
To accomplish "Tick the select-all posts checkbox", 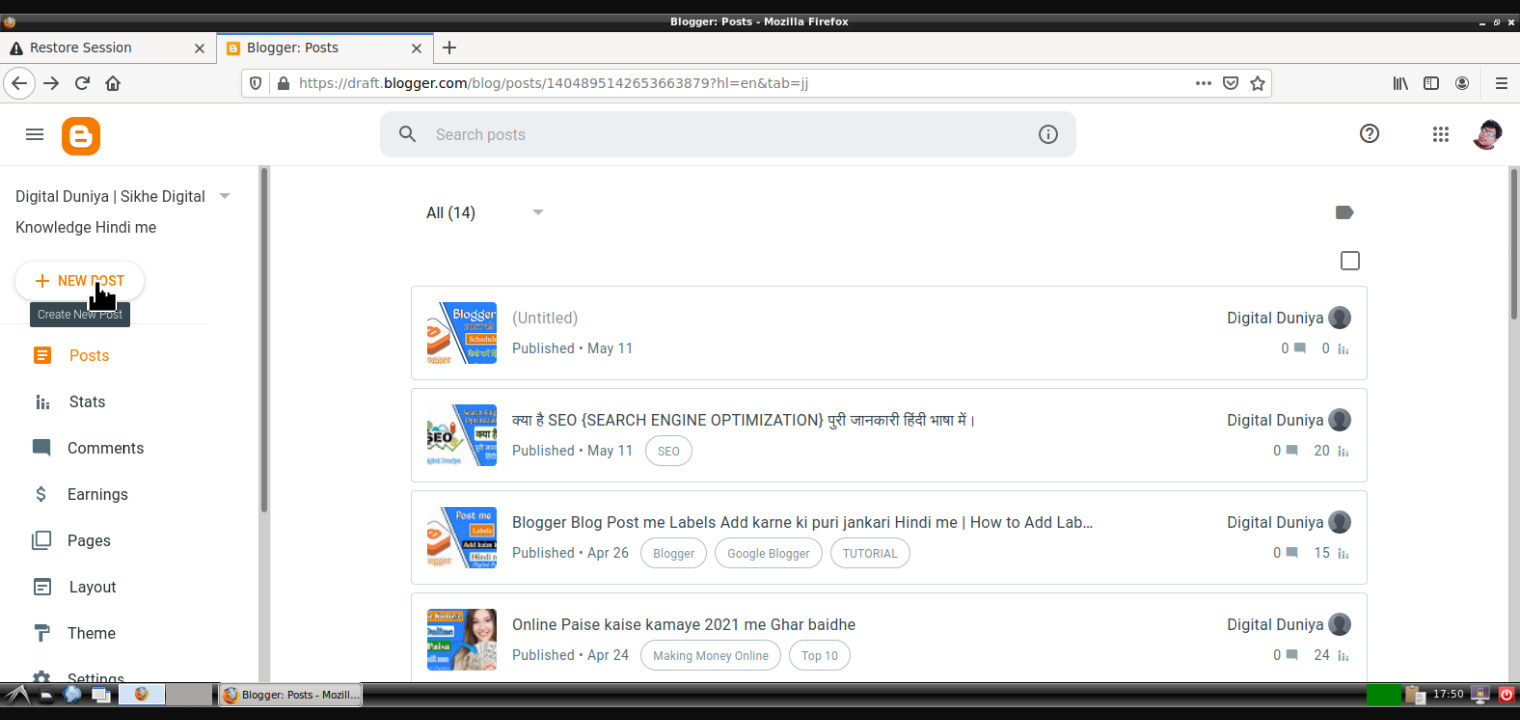I will (x=1350, y=261).
